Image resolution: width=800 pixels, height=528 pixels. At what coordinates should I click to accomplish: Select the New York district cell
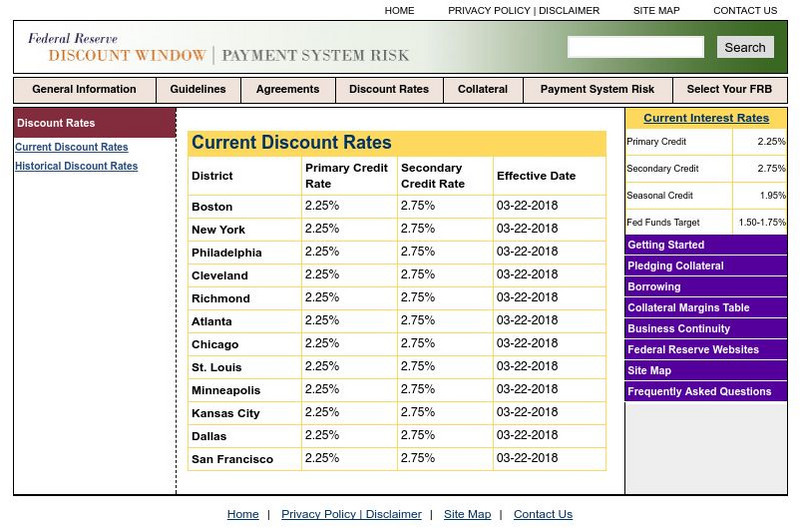pos(245,230)
